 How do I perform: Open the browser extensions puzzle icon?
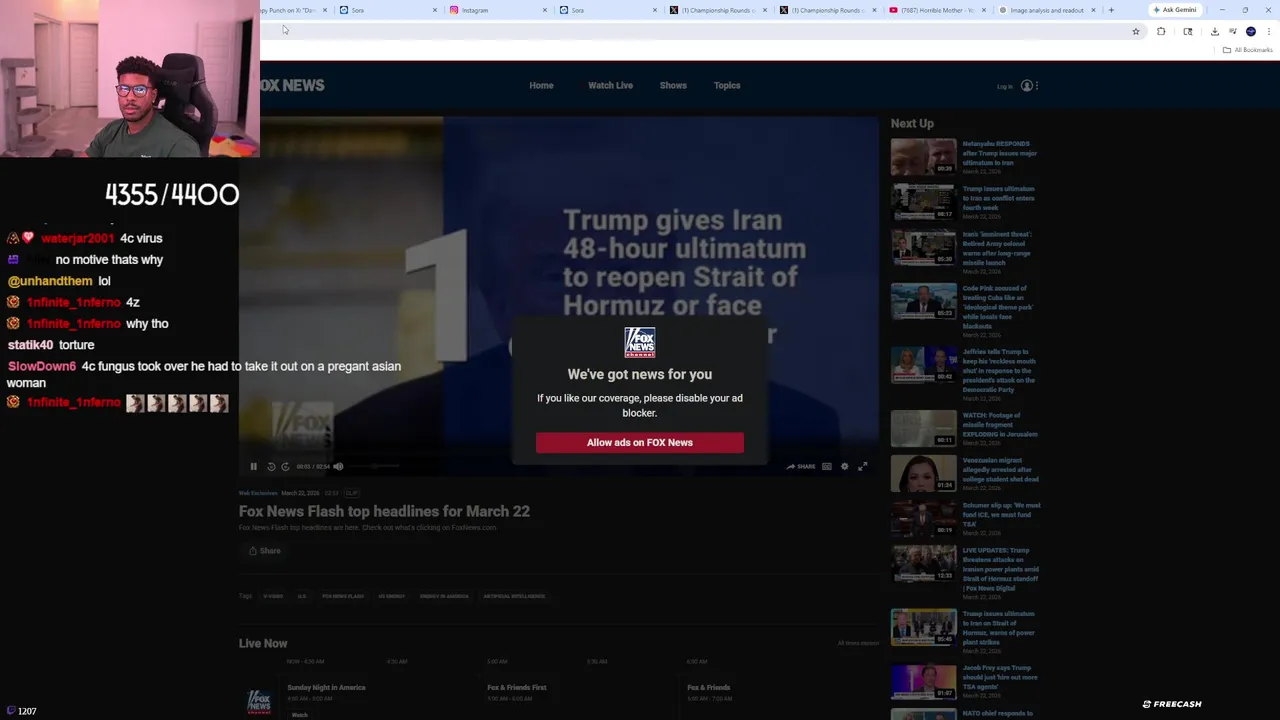click(x=1161, y=31)
